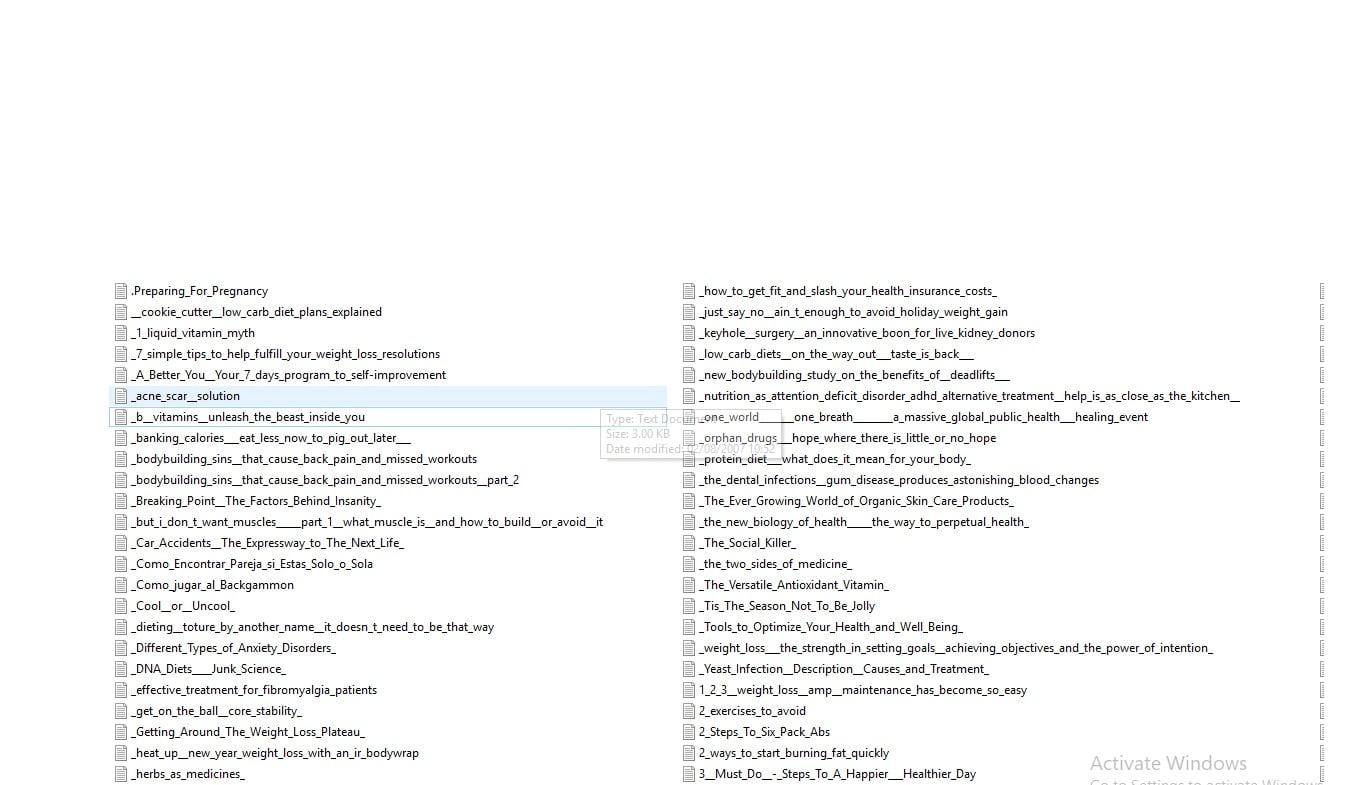
Task: Select _DNA_Diets____Junk_Science_ file name
Action: point(208,669)
